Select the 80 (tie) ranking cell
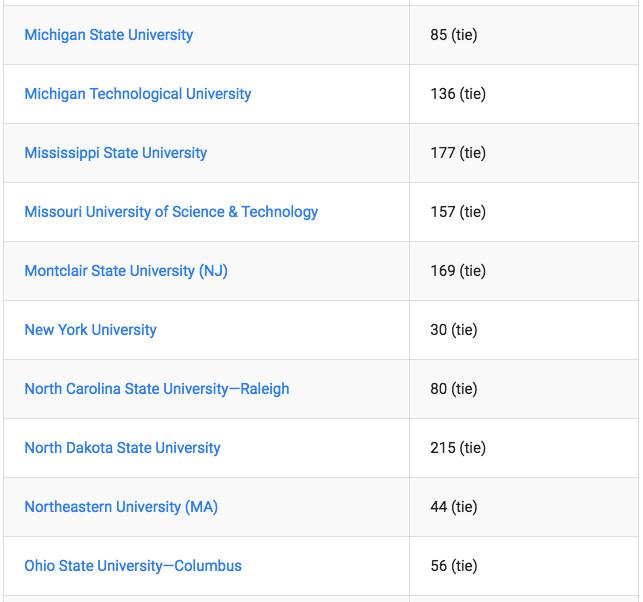 453,389
